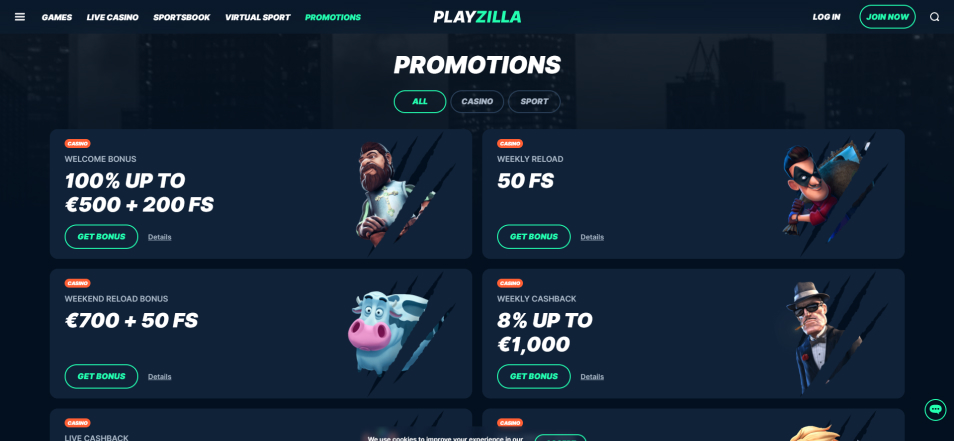The image size is (954, 441).
Task: Click Log In link
Action: (826, 17)
